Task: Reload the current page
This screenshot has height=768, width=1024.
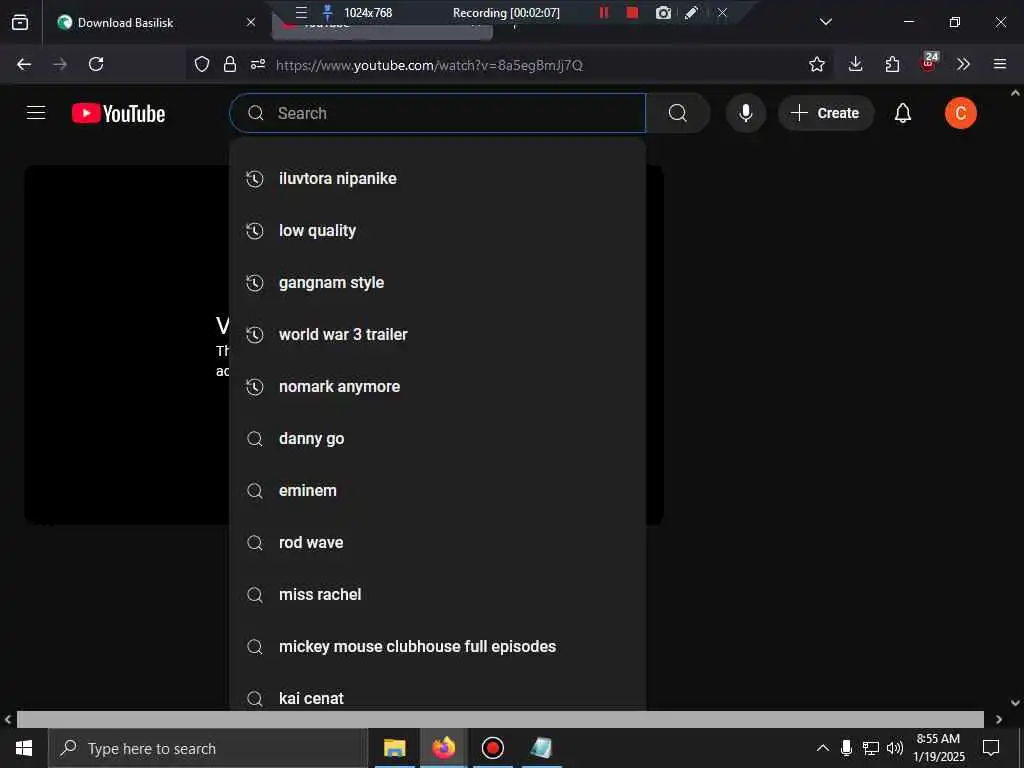Action: [x=96, y=64]
